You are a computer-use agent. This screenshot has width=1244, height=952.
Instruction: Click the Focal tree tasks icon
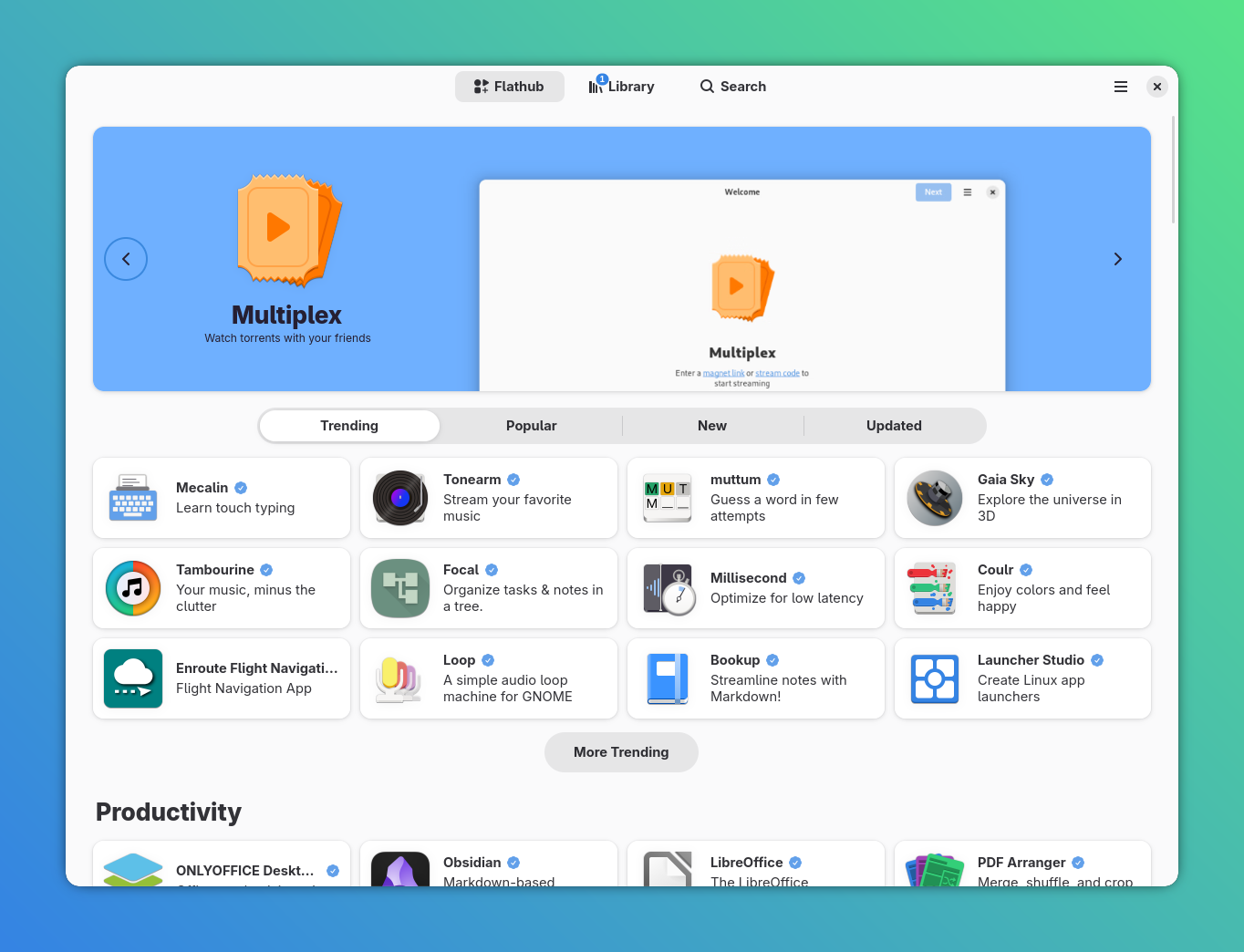(400, 588)
